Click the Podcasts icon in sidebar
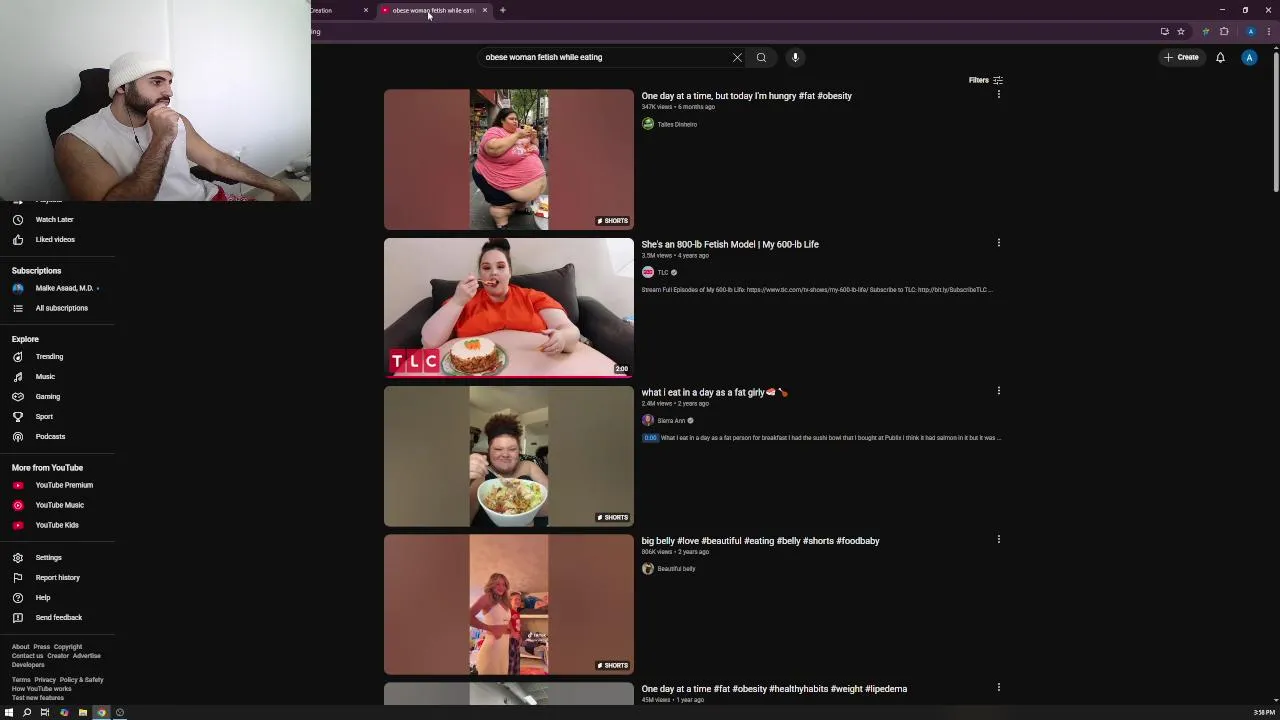The height and width of the screenshot is (720, 1280). coord(17,436)
